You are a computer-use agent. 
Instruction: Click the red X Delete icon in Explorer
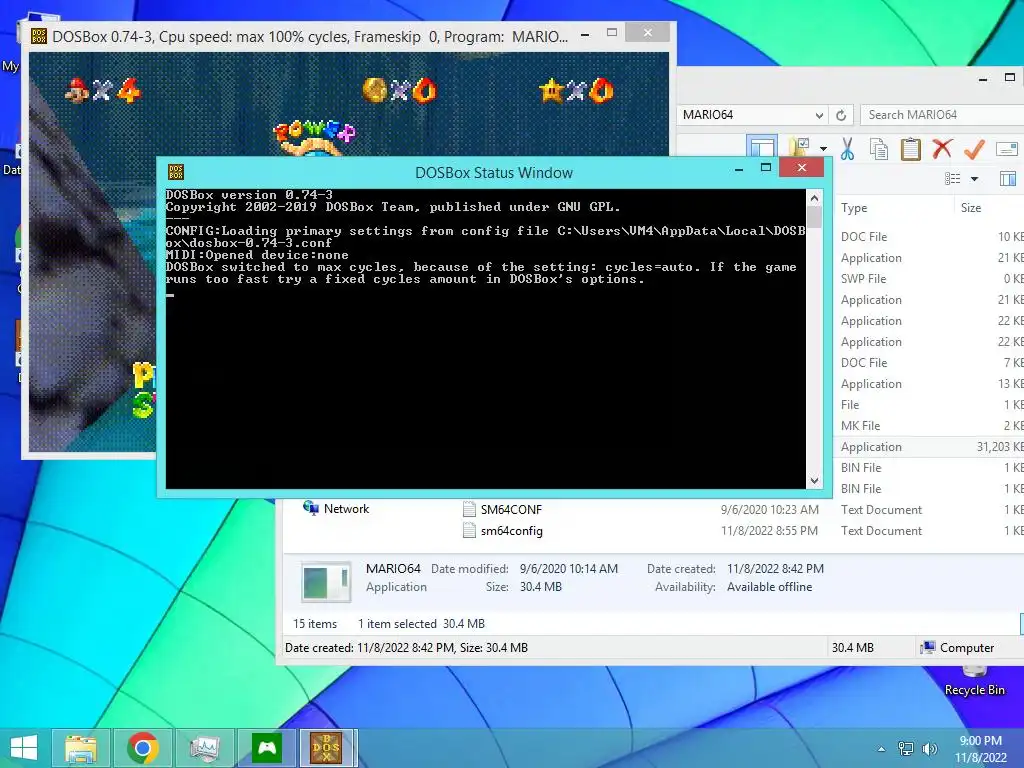point(942,149)
